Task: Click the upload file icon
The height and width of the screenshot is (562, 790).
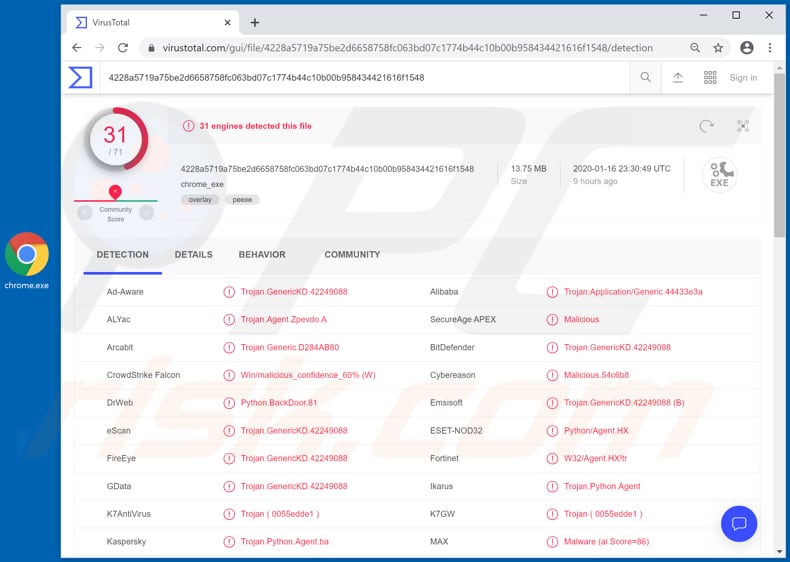Action: pyautogui.click(x=678, y=78)
